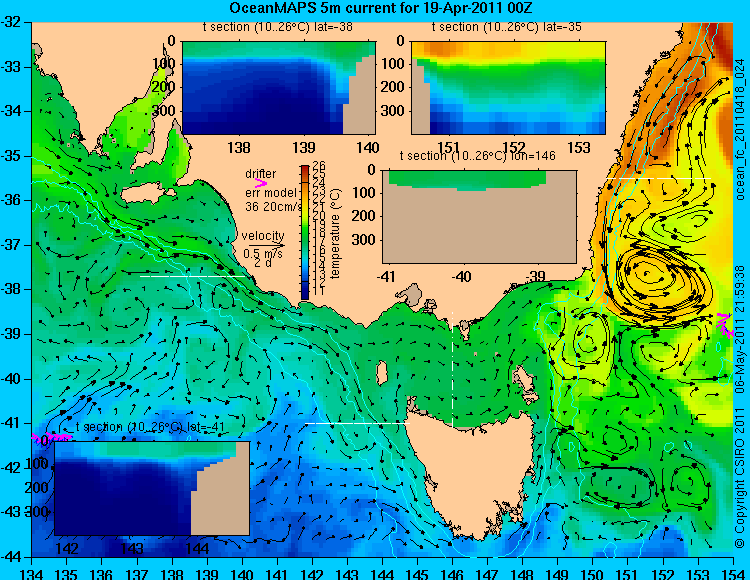This screenshot has height=580, width=750.
Task: Click latitude label -38 on main axis
Action: coord(10,289)
